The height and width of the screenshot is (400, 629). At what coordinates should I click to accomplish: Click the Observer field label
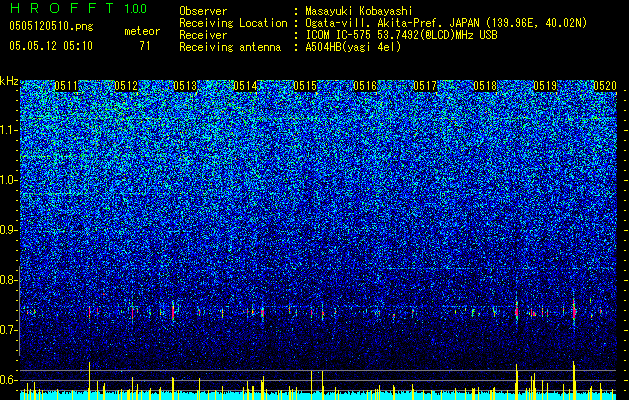[203, 11]
